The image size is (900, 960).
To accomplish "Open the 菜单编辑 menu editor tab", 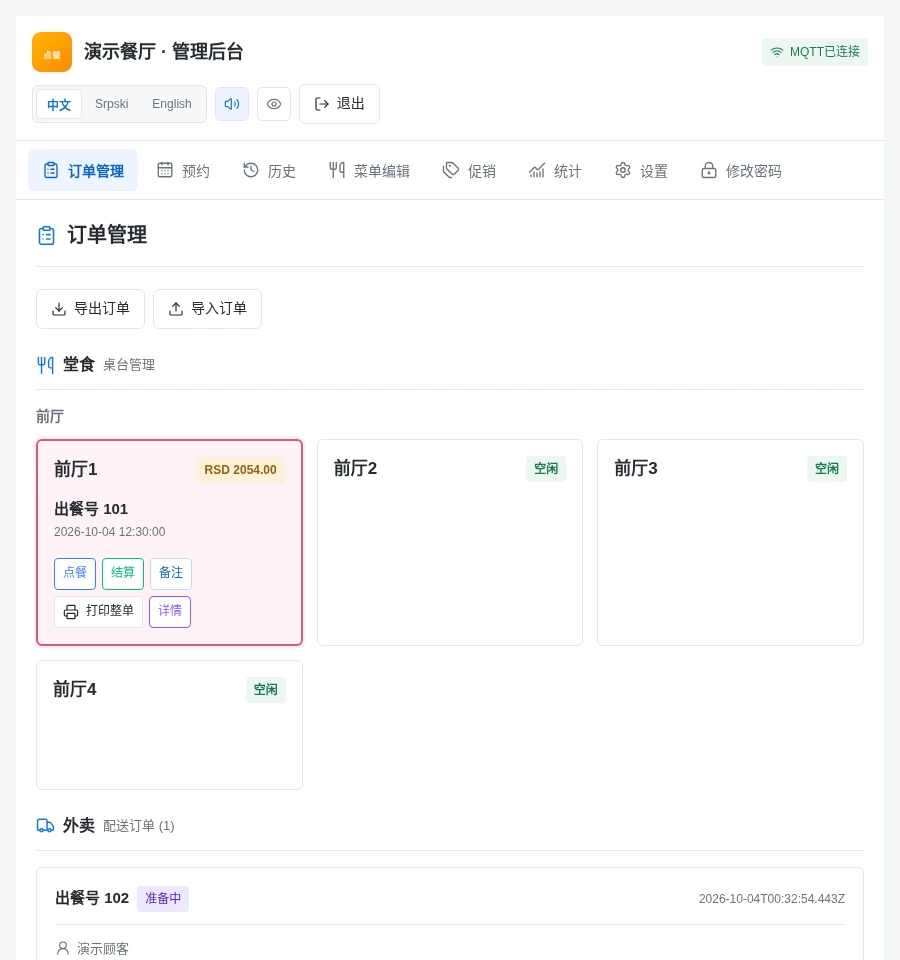I will click(369, 170).
